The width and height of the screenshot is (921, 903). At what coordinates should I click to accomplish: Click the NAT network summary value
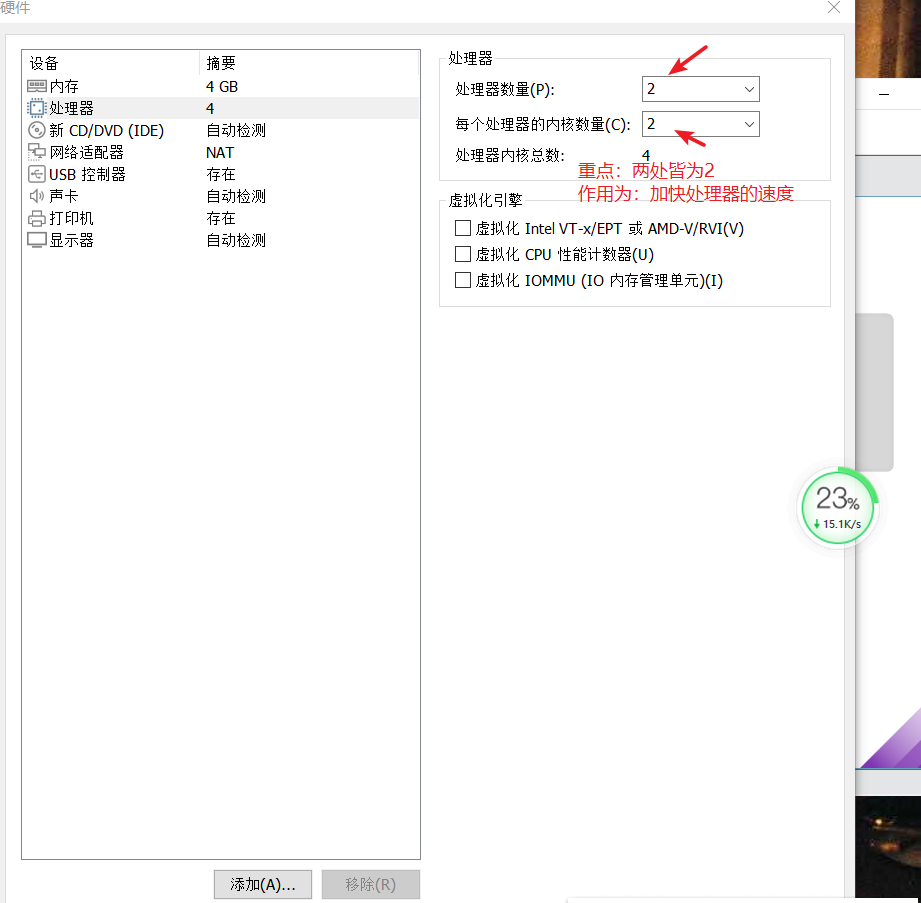tap(220, 153)
